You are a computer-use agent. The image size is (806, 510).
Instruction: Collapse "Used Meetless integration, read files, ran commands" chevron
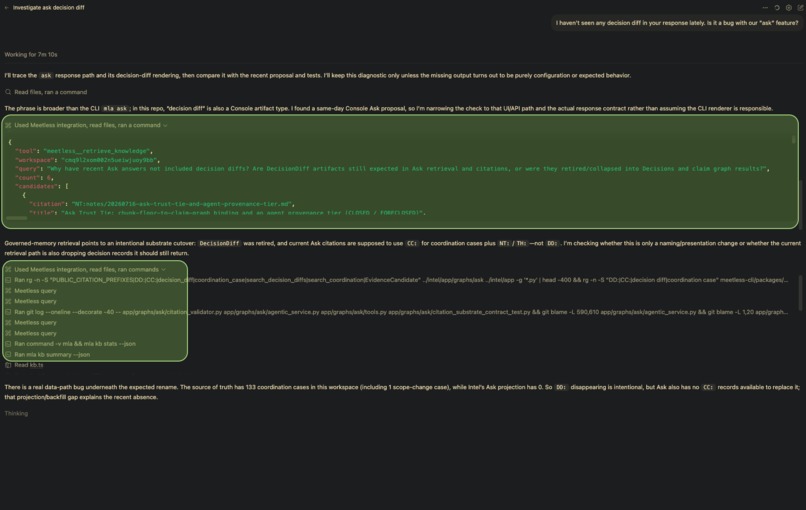coord(163,269)
